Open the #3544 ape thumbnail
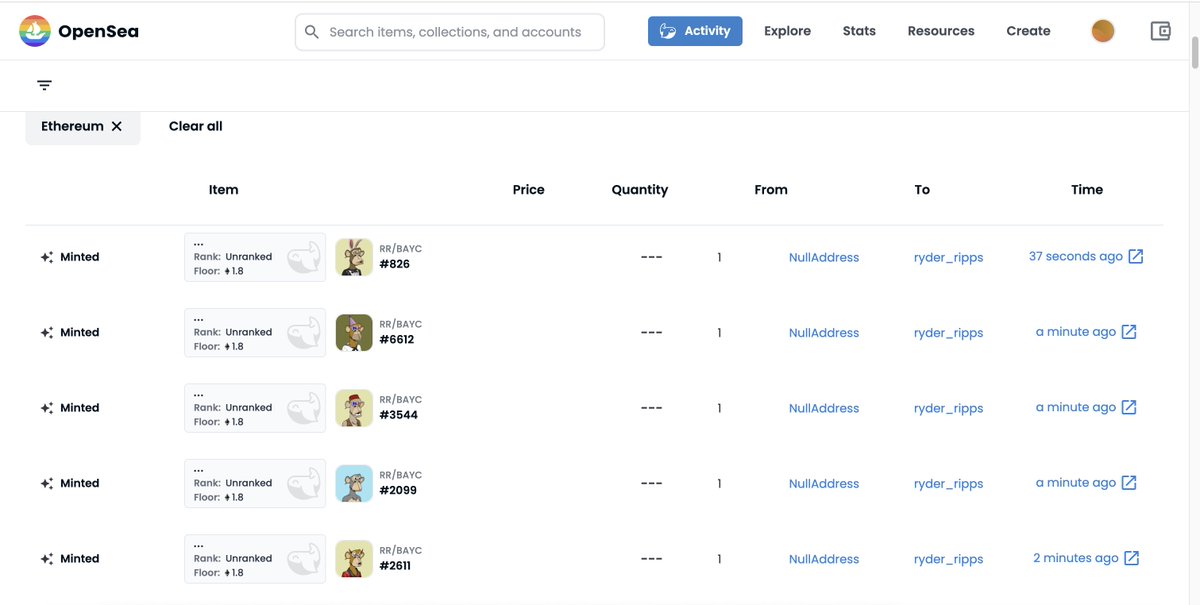The width and height of the screenshot is (1200, 605). pos(354,408)
